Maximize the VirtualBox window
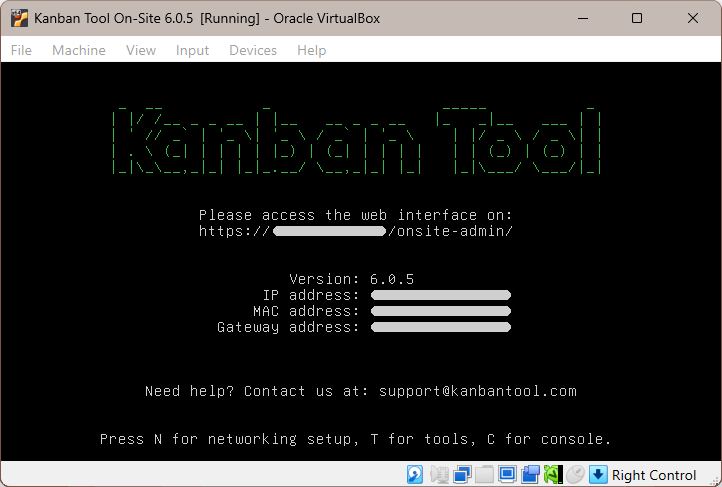The width and height of the screenshot is (722, 487). point(637,18)
